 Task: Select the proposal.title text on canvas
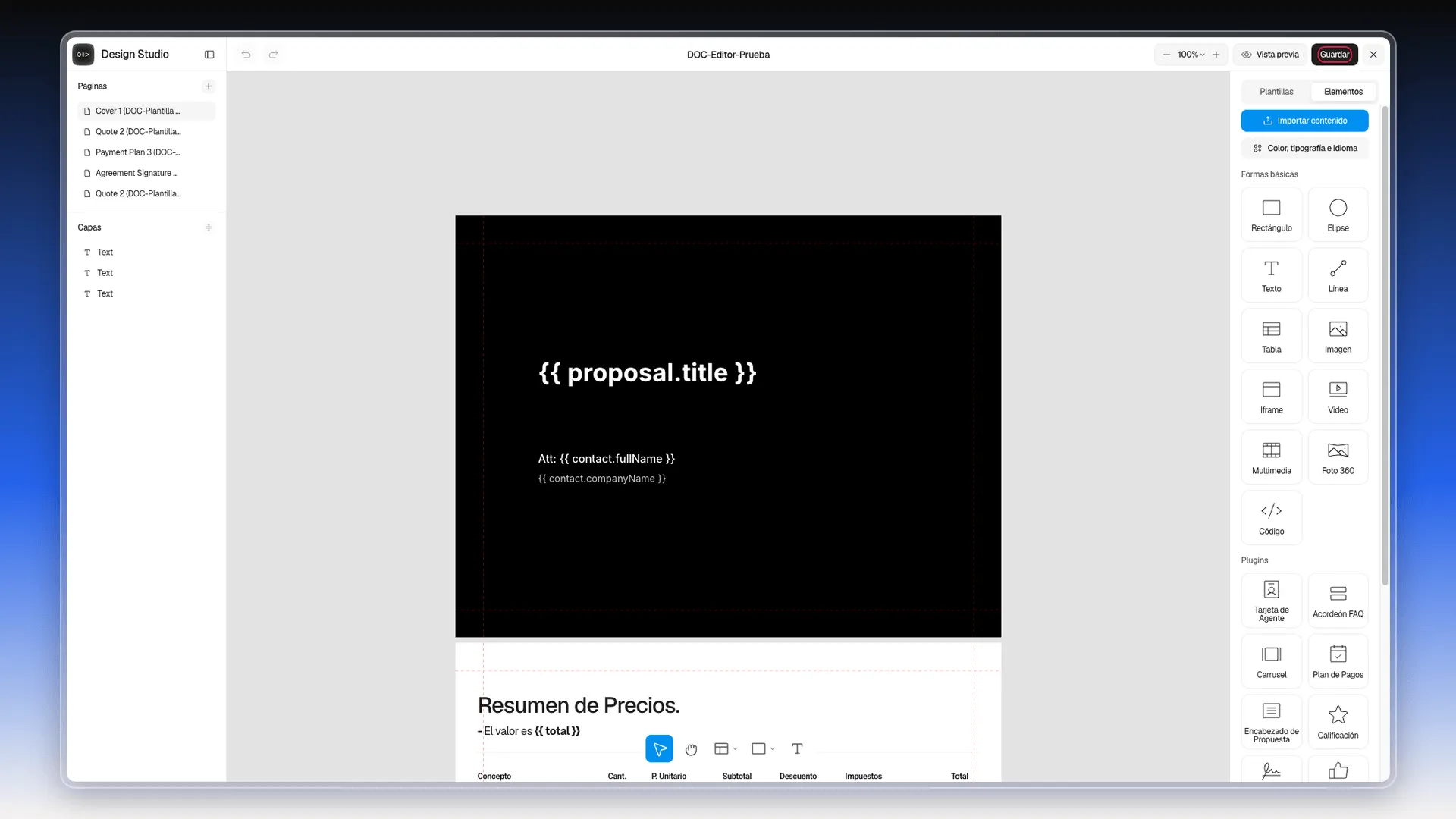point(648,373)
